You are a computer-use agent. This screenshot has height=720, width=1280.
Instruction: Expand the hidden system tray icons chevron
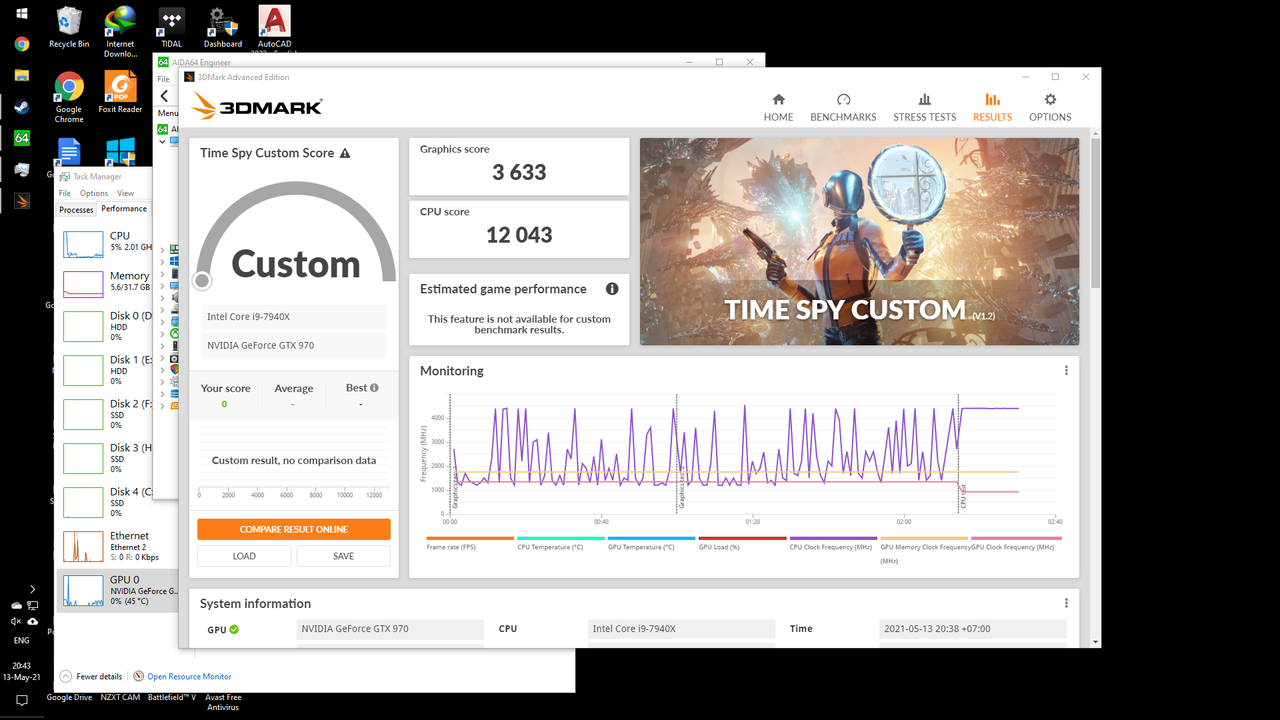32,589
